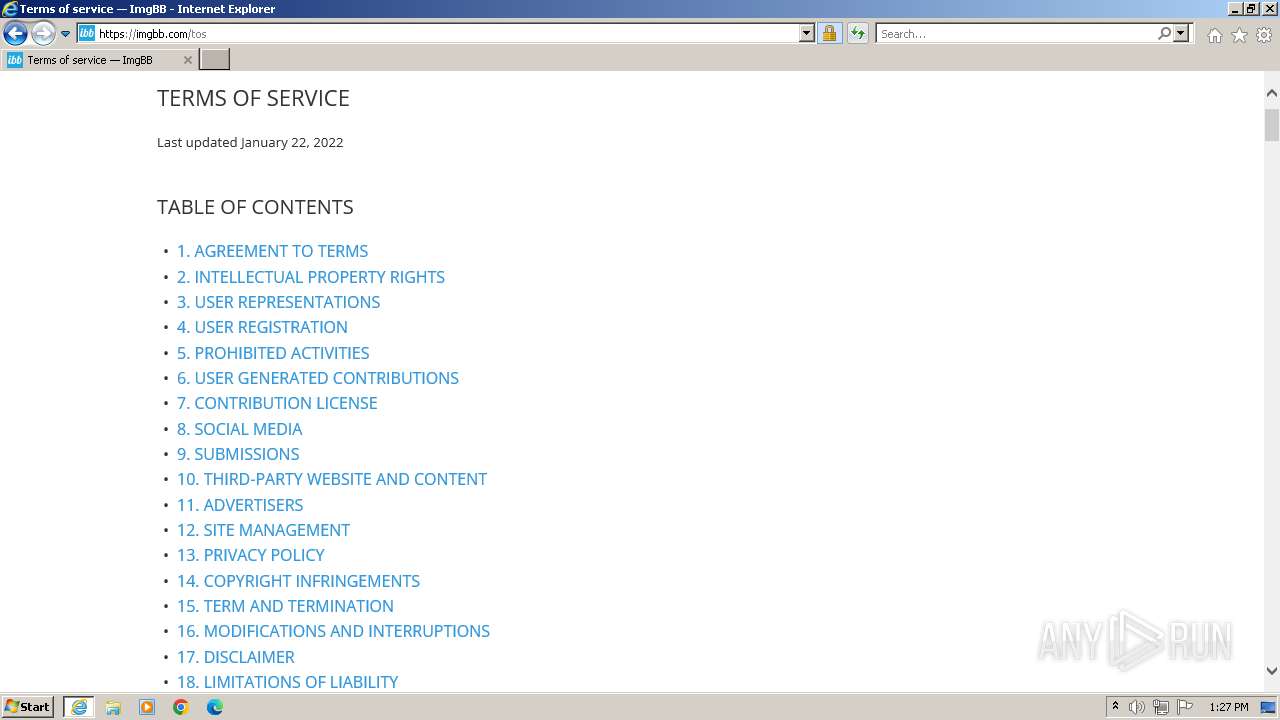
Task: Jump to 9. SUBMISSIONS section
Action: (238, 454)
